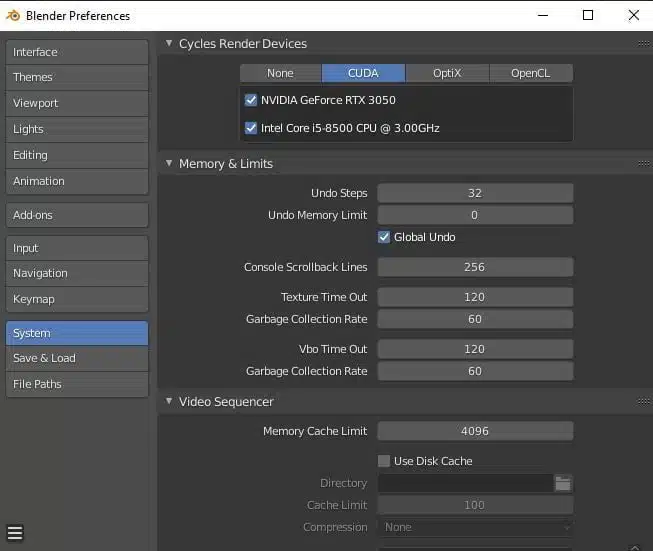
Task: Collapse Memory & Limits panel
Action: point(169,163)
